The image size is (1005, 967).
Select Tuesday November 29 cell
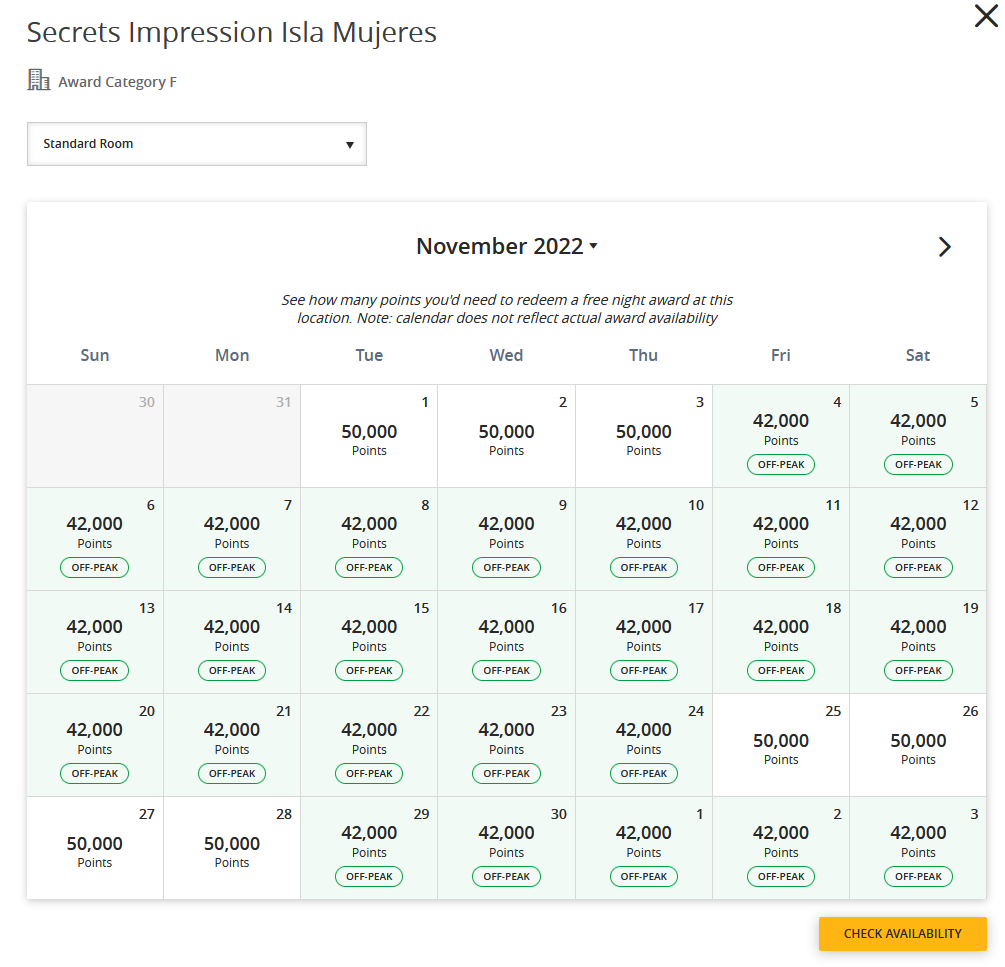pos(369,848)
